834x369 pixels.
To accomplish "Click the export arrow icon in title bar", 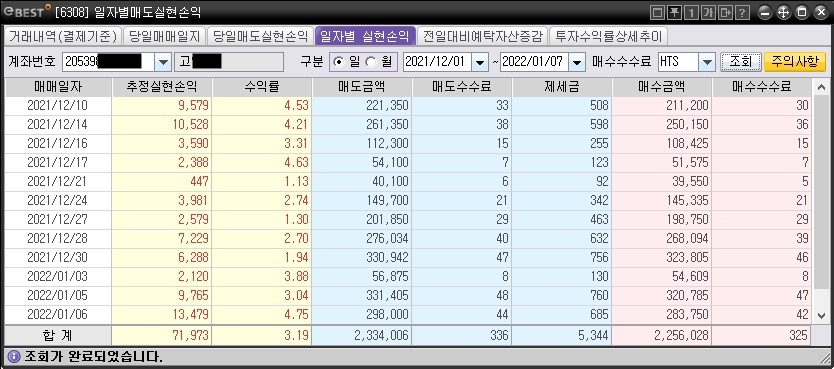I will (x=725, y=13).
